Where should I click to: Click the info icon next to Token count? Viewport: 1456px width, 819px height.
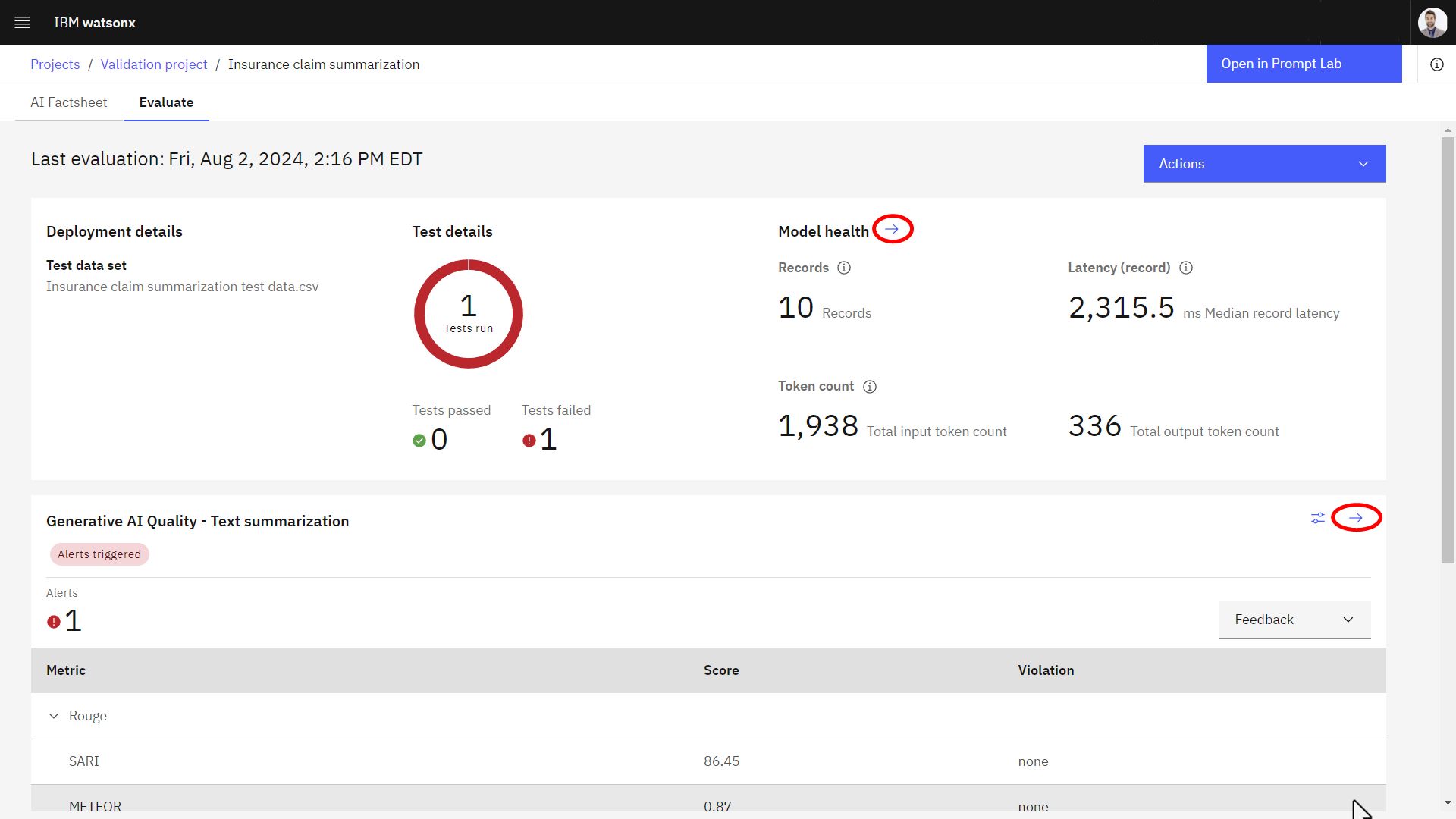point(870,386)
